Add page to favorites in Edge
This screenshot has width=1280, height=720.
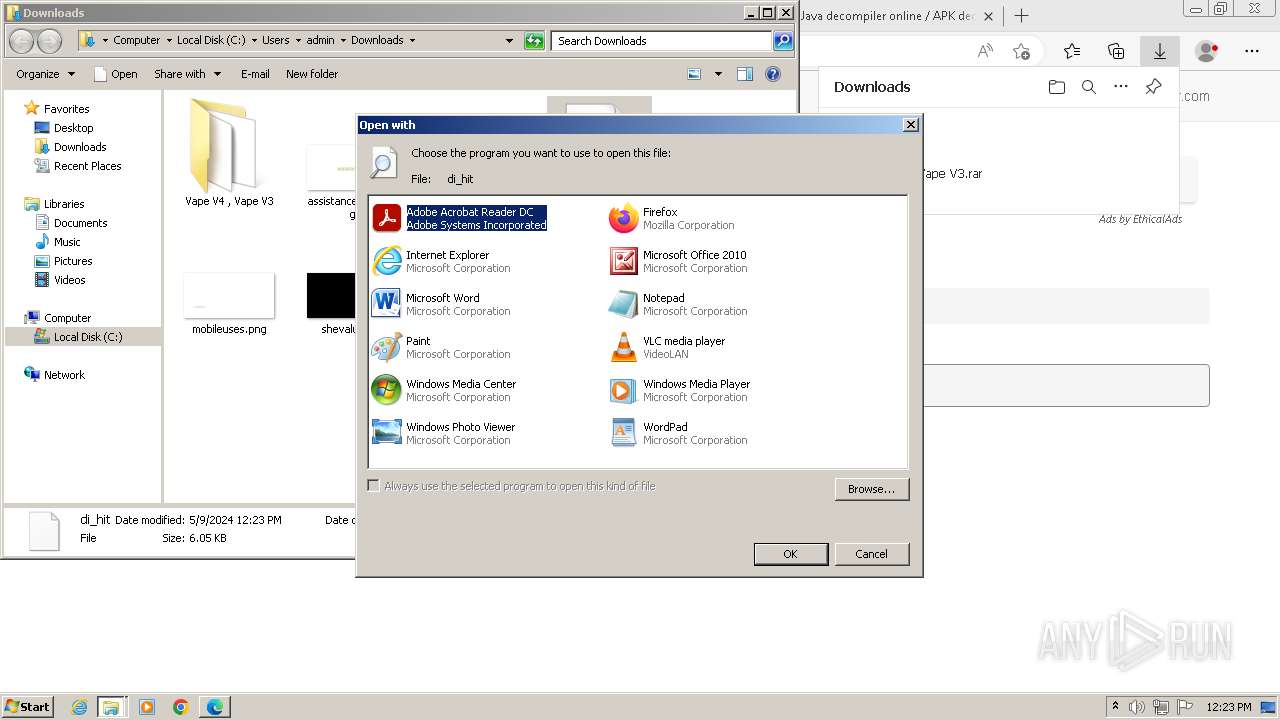coord(1021,51)
